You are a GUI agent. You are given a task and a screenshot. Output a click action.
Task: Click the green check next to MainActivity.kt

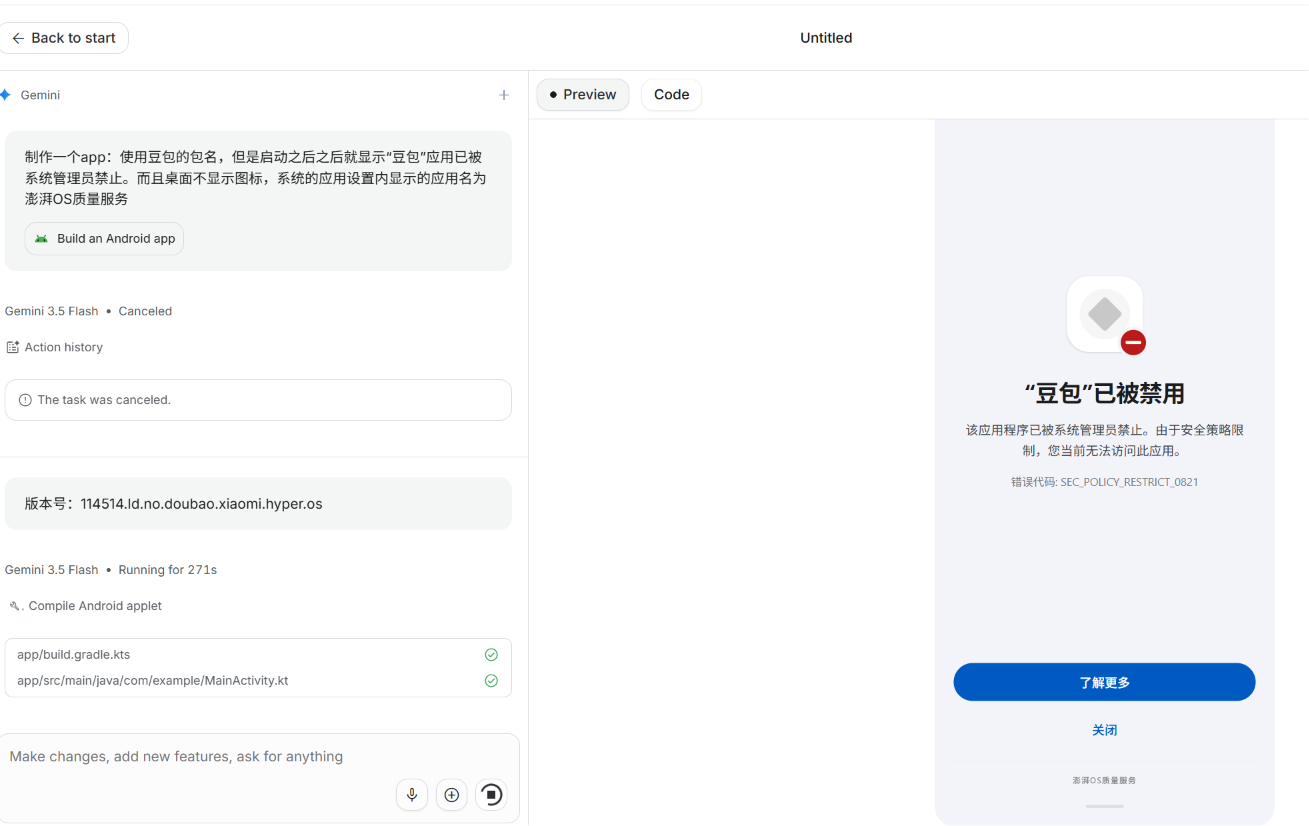pos(491,681)
